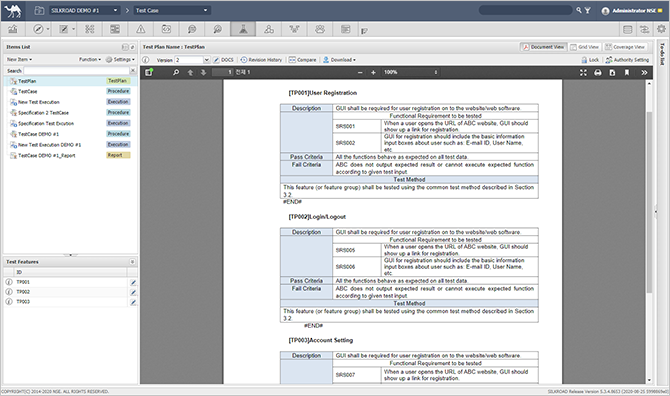Viewport: 670px width, 396px height.
Task: Switch to Coverage View
Action: pos(625,47)
